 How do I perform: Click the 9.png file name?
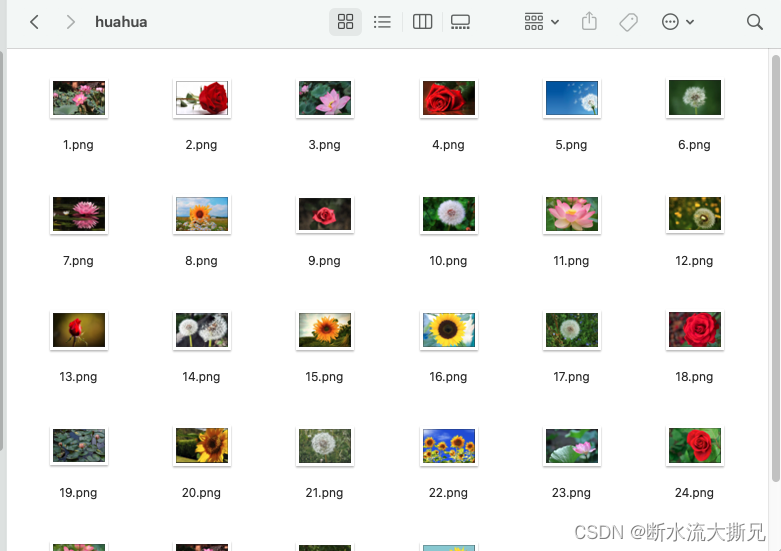pyautogui.click(x=324, y=261)
